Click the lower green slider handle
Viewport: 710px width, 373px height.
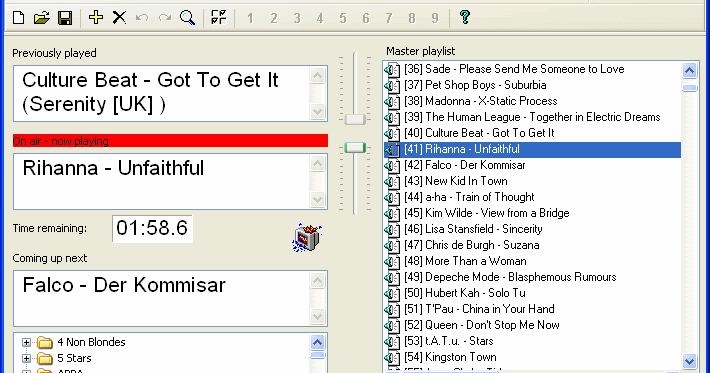355,148
